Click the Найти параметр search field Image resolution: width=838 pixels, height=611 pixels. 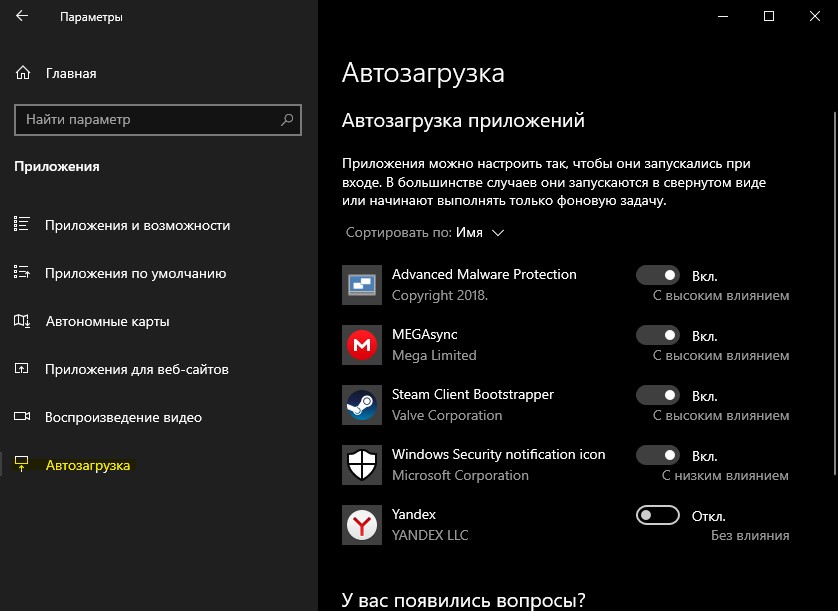tap(158, 120)
